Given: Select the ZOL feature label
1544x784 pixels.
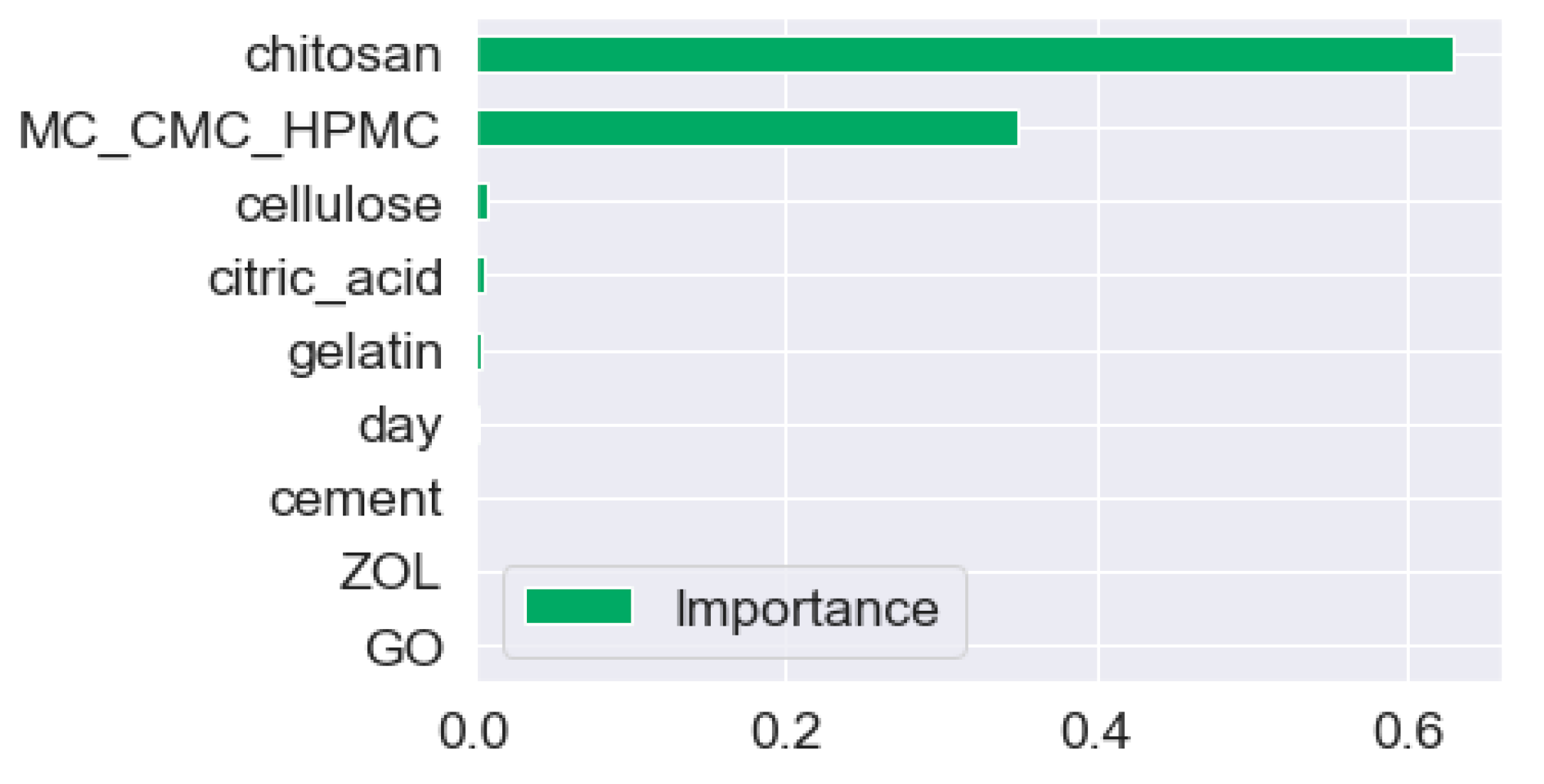Looking at the screenshot, I should click(x=389, y=572).
